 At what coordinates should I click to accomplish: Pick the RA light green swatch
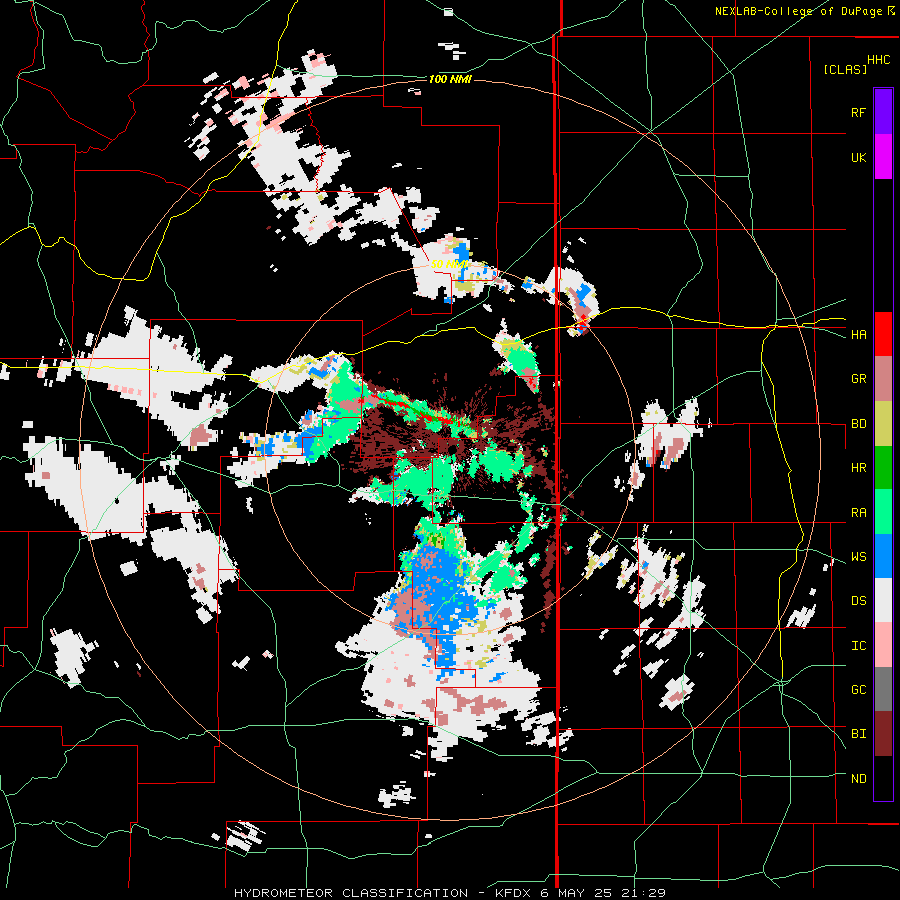(x=883, y=512)
